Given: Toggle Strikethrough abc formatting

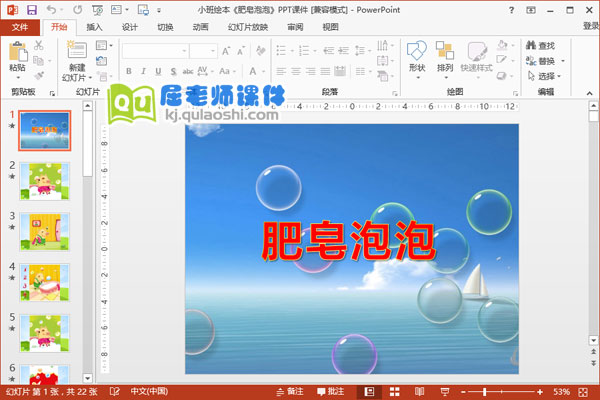Looking at the screenshot, I should pyautogui.click(x=188, y=71).
